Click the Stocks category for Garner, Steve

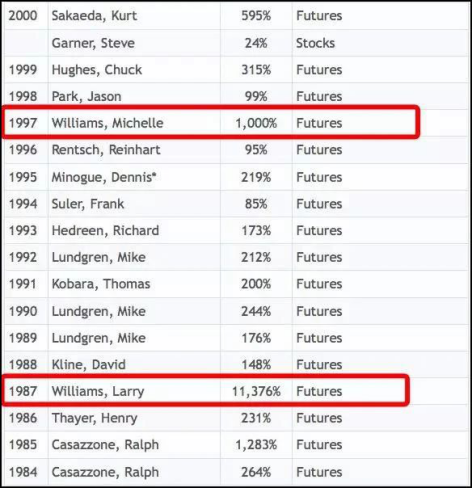[x=315, y=43]
